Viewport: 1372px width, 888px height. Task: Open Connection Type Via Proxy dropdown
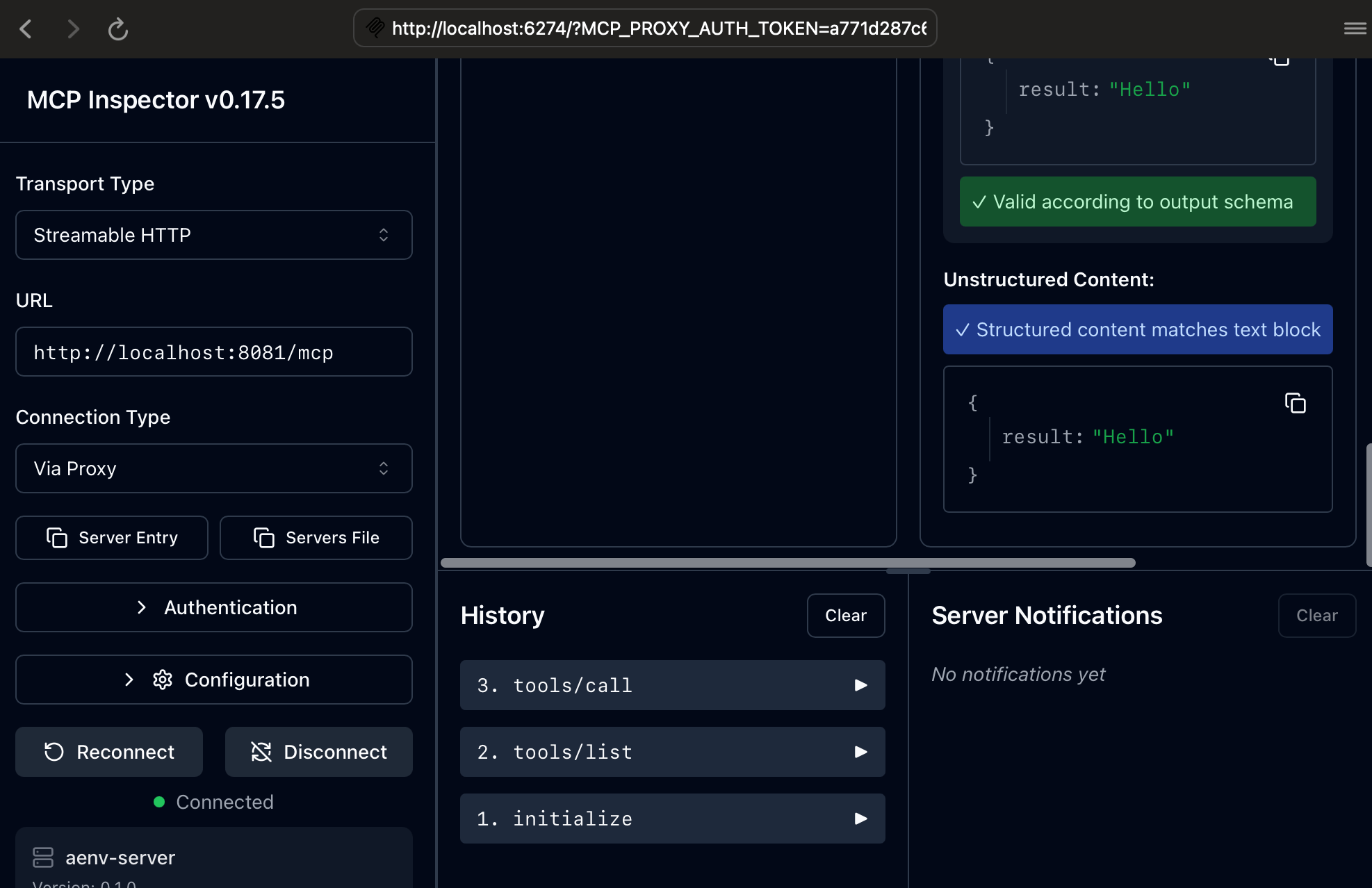pyautogui.click(x=214, y=468)
